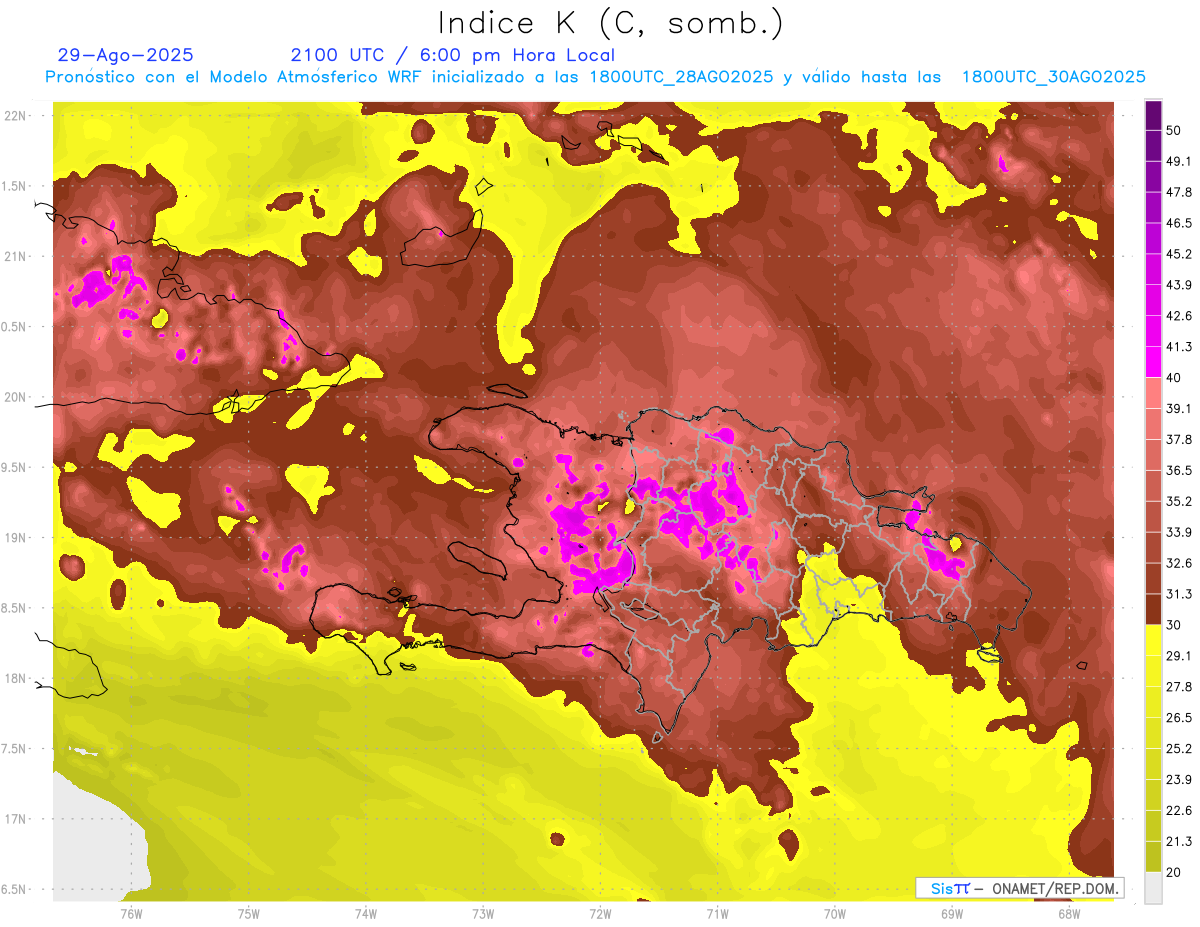Click the title 'Indice K (C, somb.)'
The width and height of the screenshot is (1200, 927).
coord(611,23)
